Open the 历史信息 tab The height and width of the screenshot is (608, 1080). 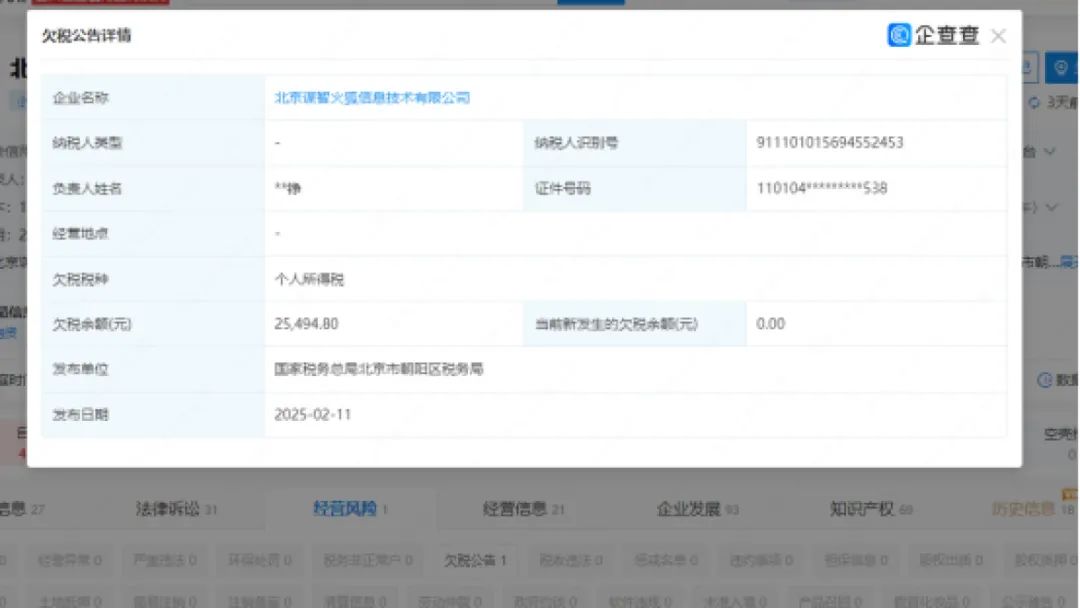click(1023, 509)
